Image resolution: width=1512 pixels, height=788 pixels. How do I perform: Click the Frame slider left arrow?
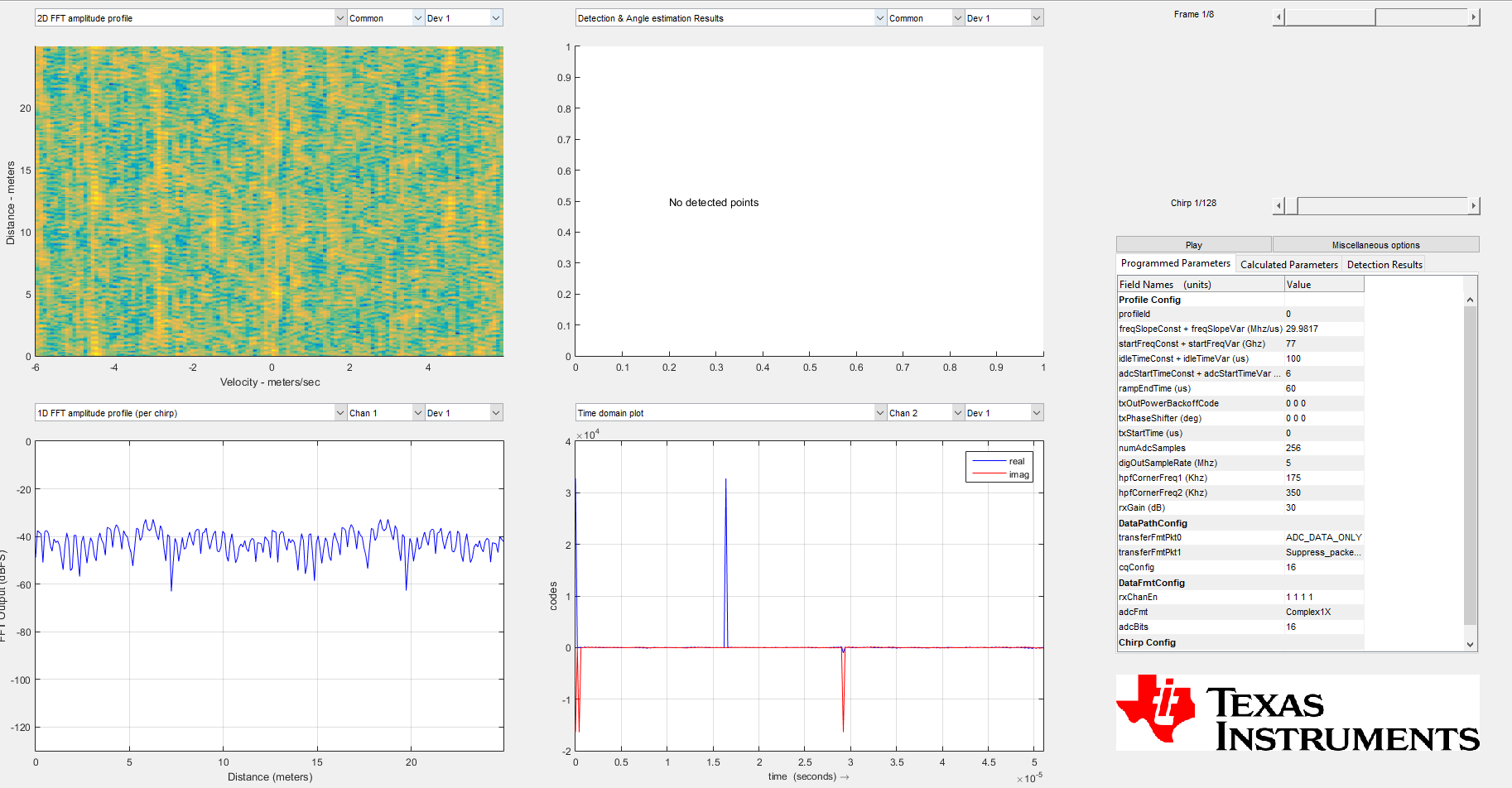tap(1278, 17)
